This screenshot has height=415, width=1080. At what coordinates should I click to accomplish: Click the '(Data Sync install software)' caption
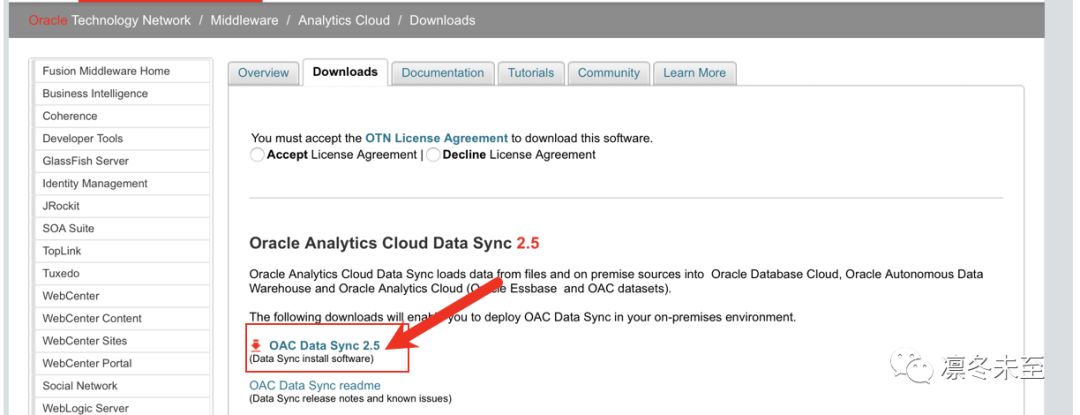point(311,359)
